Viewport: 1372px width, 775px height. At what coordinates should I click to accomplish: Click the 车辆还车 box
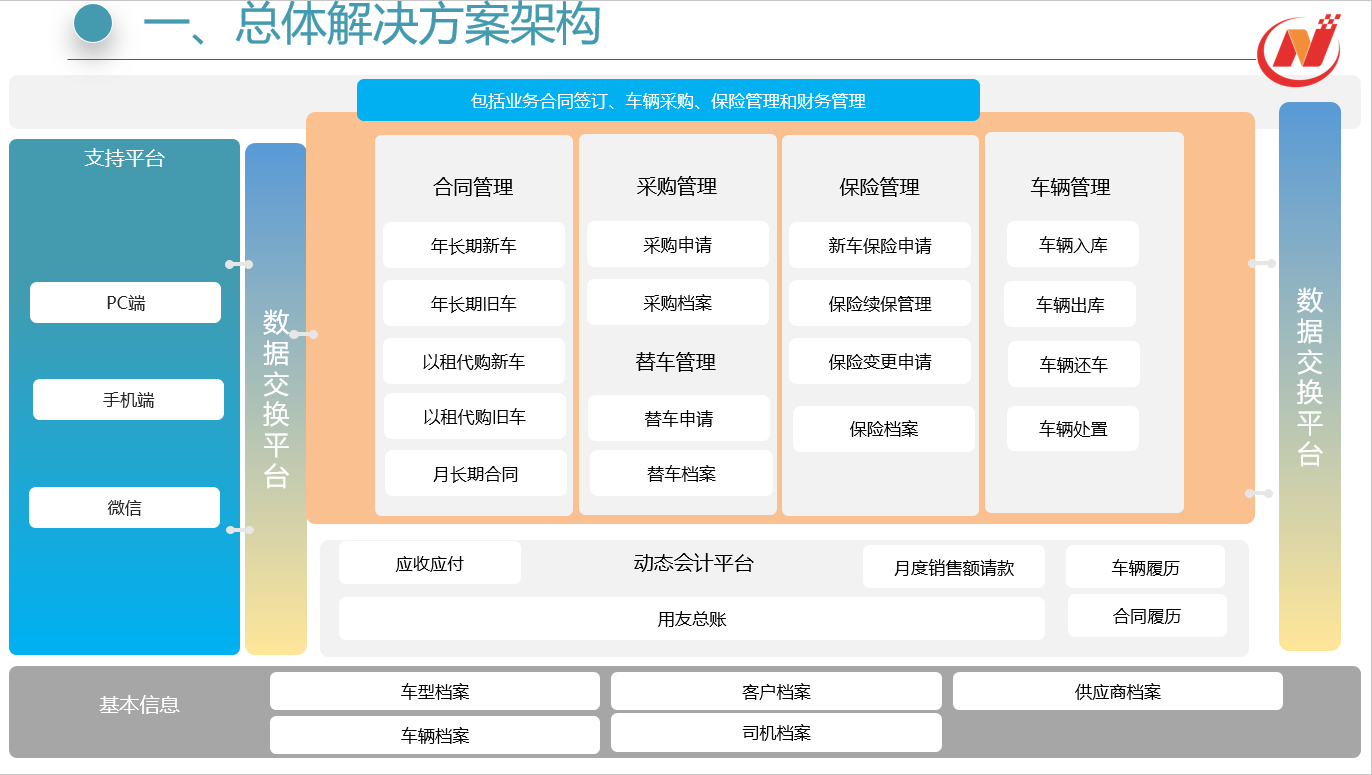[x=1074, y=364]
